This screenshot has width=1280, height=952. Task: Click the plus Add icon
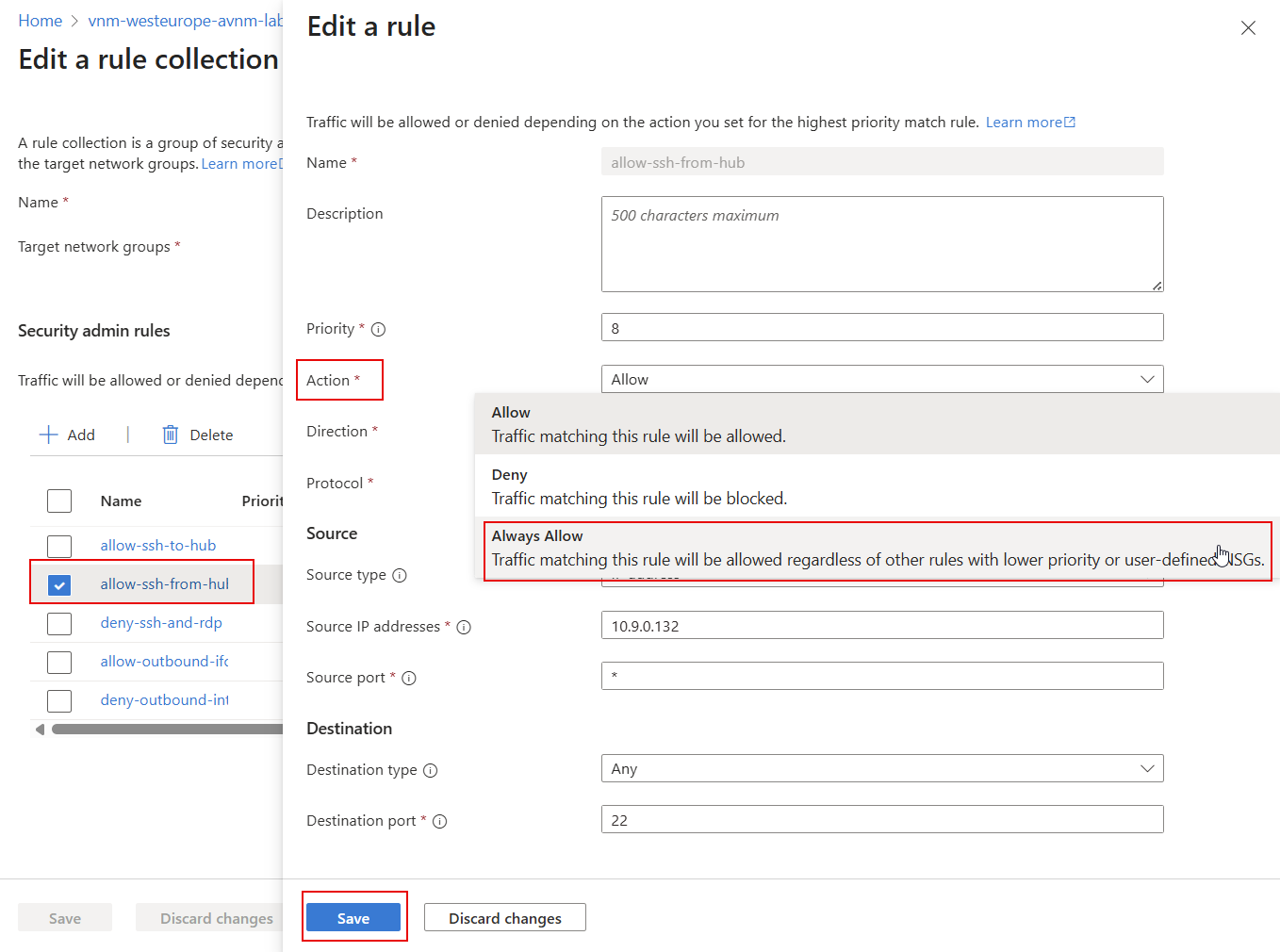[x=48, y=435]
